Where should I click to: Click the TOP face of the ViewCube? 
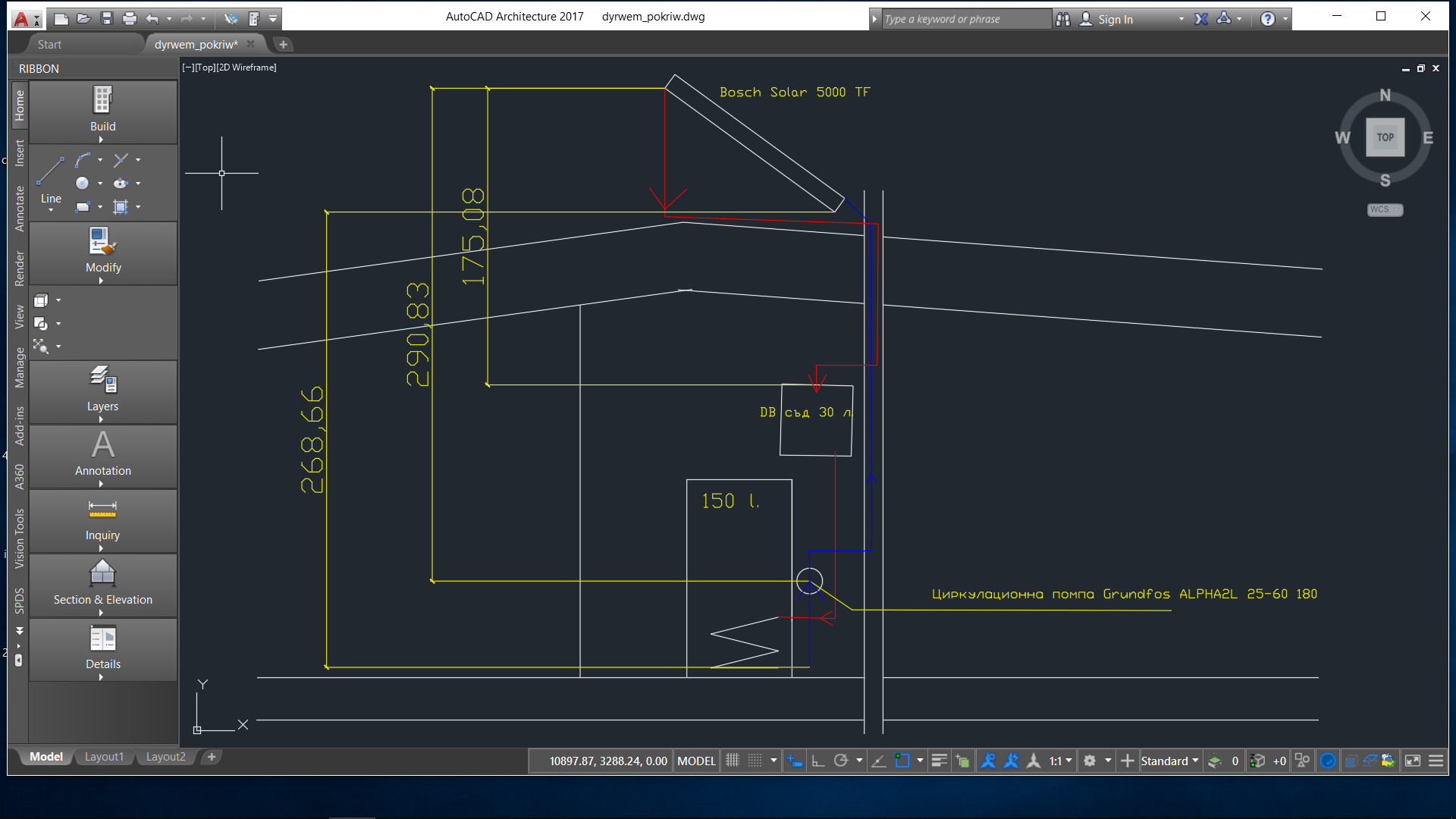tap(1385, 137)
